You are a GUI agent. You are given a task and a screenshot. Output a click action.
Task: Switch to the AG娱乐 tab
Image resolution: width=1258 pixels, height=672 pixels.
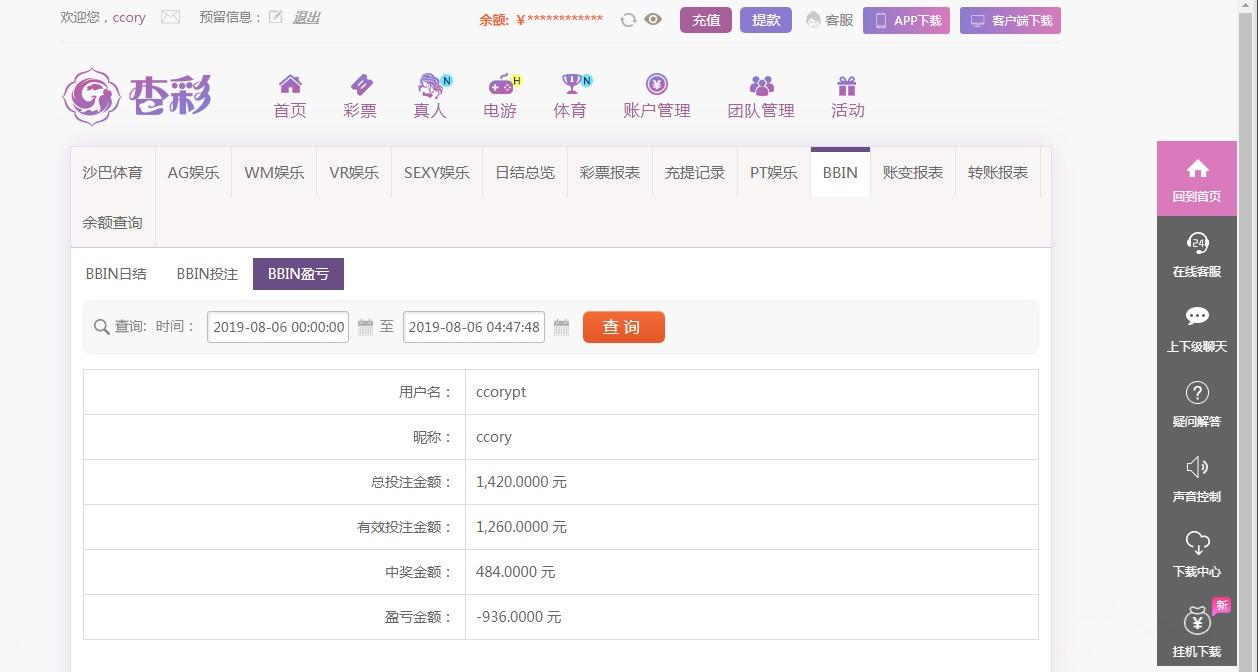193,172
